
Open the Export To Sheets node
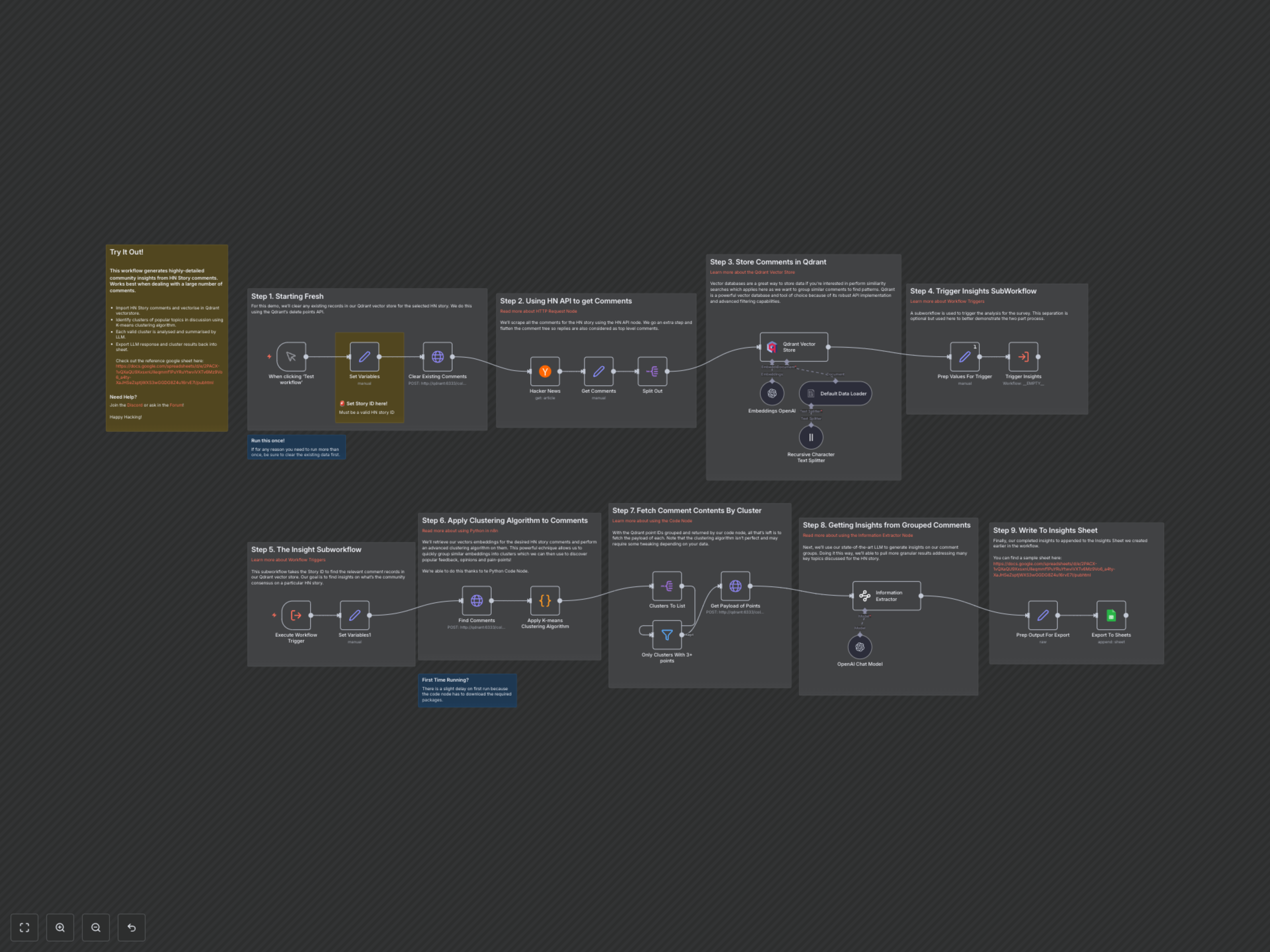pos(1111,615)
